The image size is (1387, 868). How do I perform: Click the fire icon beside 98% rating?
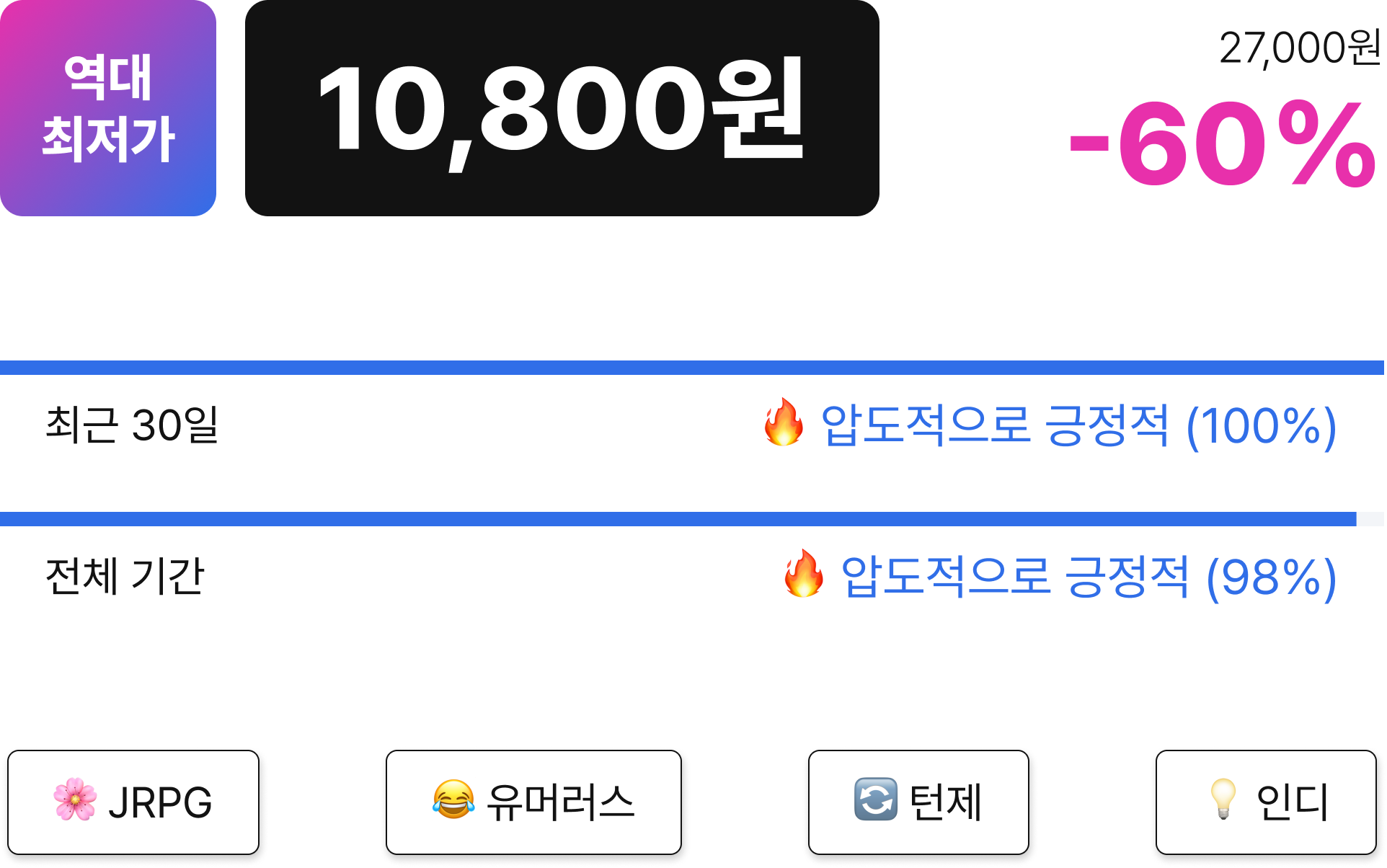(x=804, y=575)
